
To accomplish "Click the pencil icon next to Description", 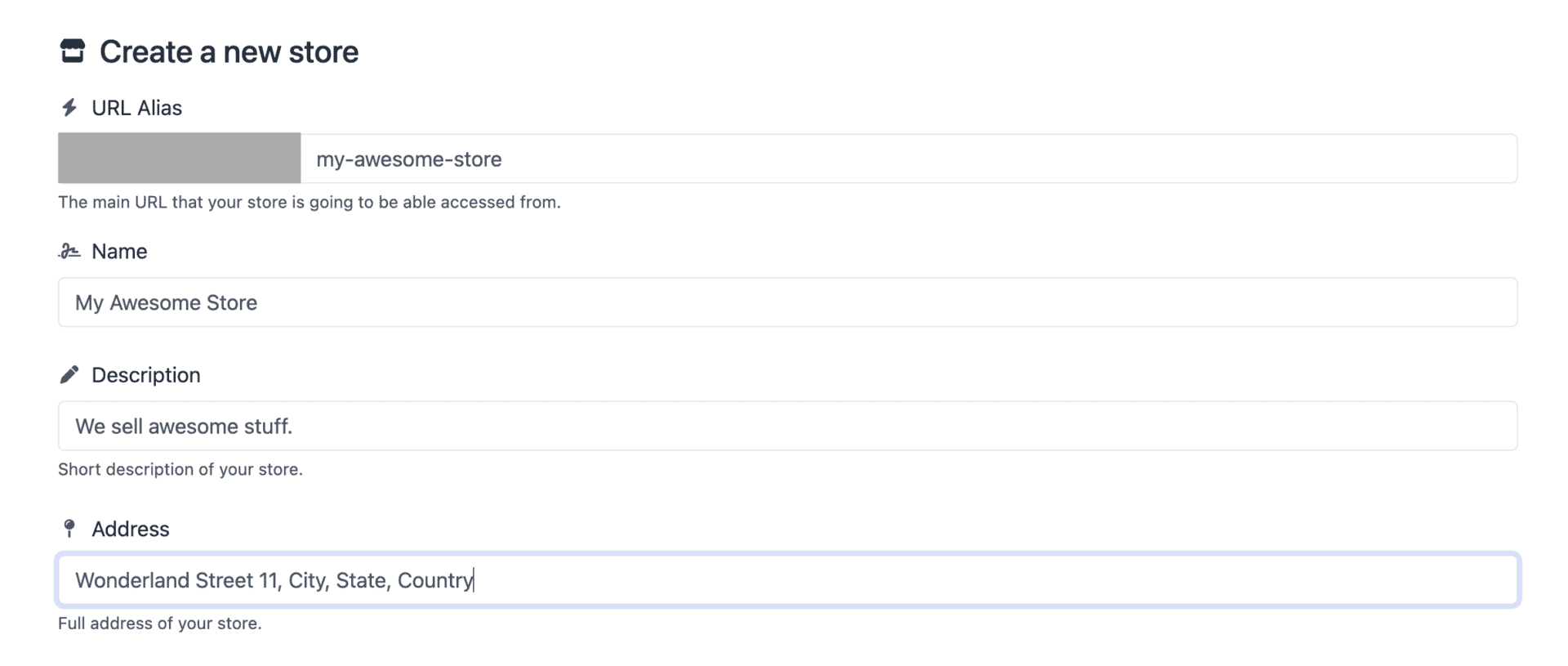I will click(69, 375).
